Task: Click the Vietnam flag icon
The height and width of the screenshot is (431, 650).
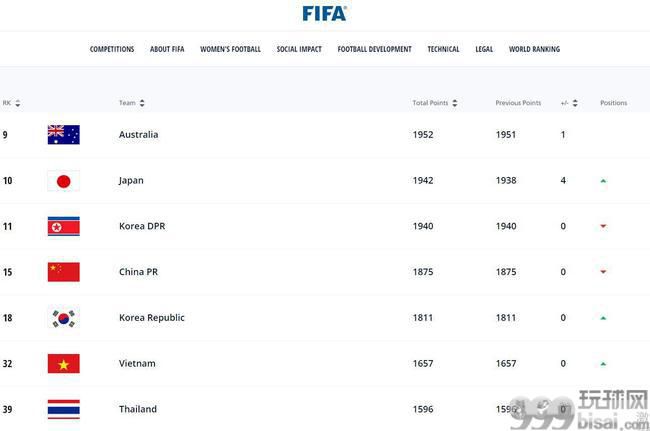Action: tap(63, 363)
